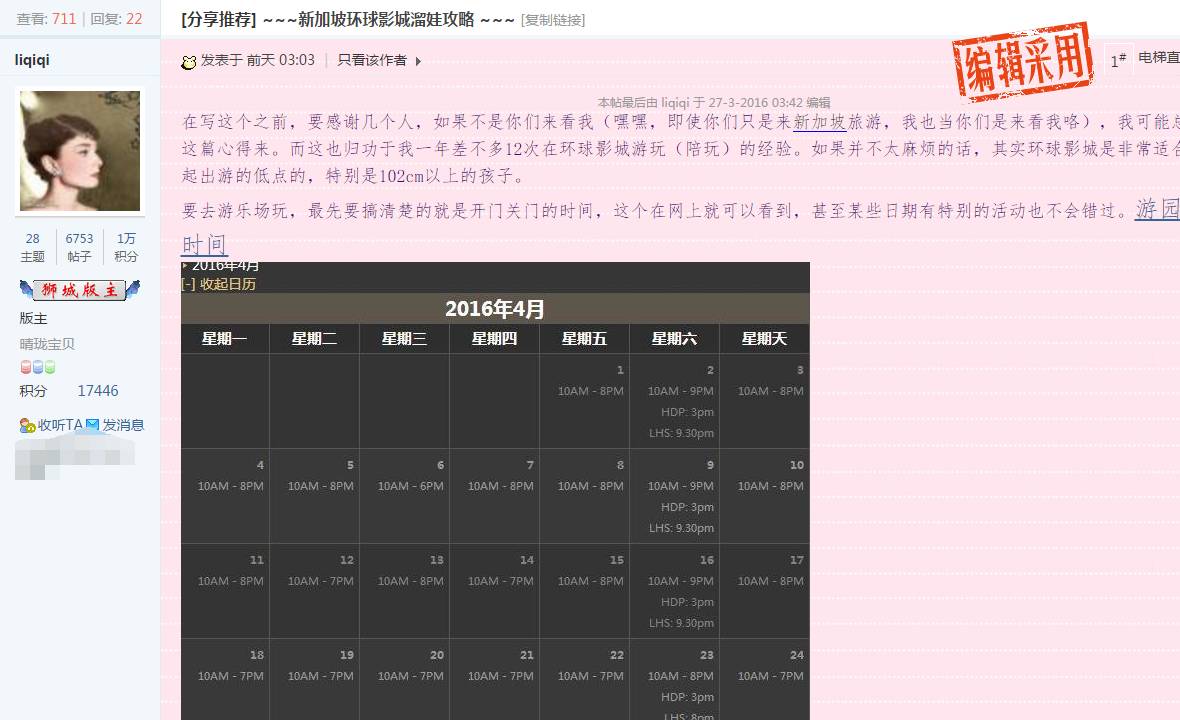1180x720 pixels.
Task: Click the 晴珑宝贝 title text
Action: click(47, 344)
